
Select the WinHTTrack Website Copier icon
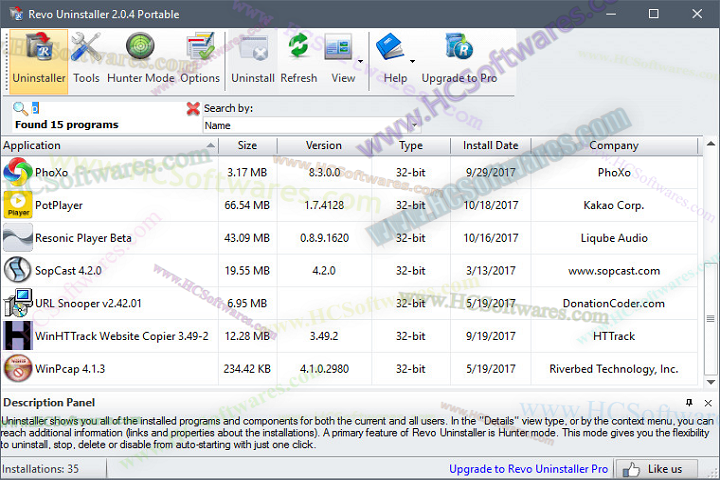tap(18, 336)
